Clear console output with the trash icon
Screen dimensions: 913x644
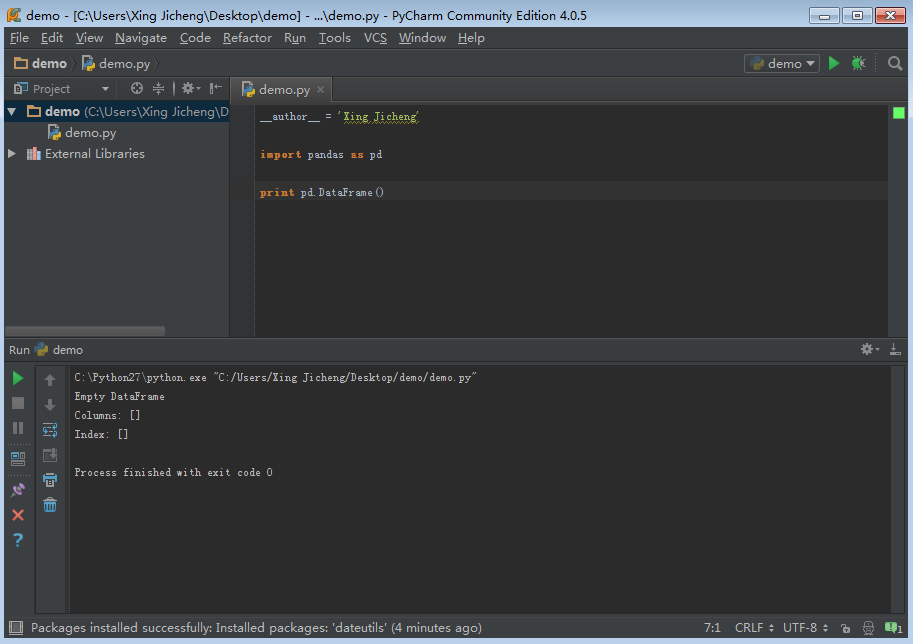coord(50,505)
